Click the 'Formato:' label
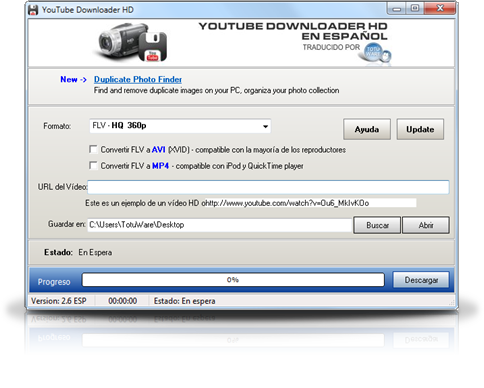This screenshot has width=484, height=388. click(x=57, y=126)
